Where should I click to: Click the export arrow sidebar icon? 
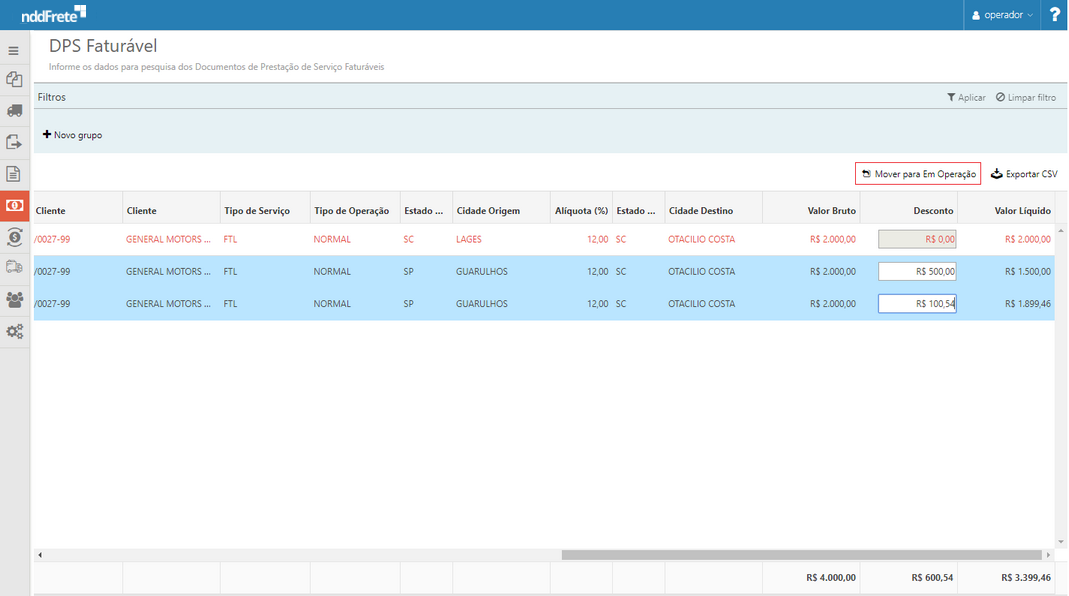click(14, 142)
